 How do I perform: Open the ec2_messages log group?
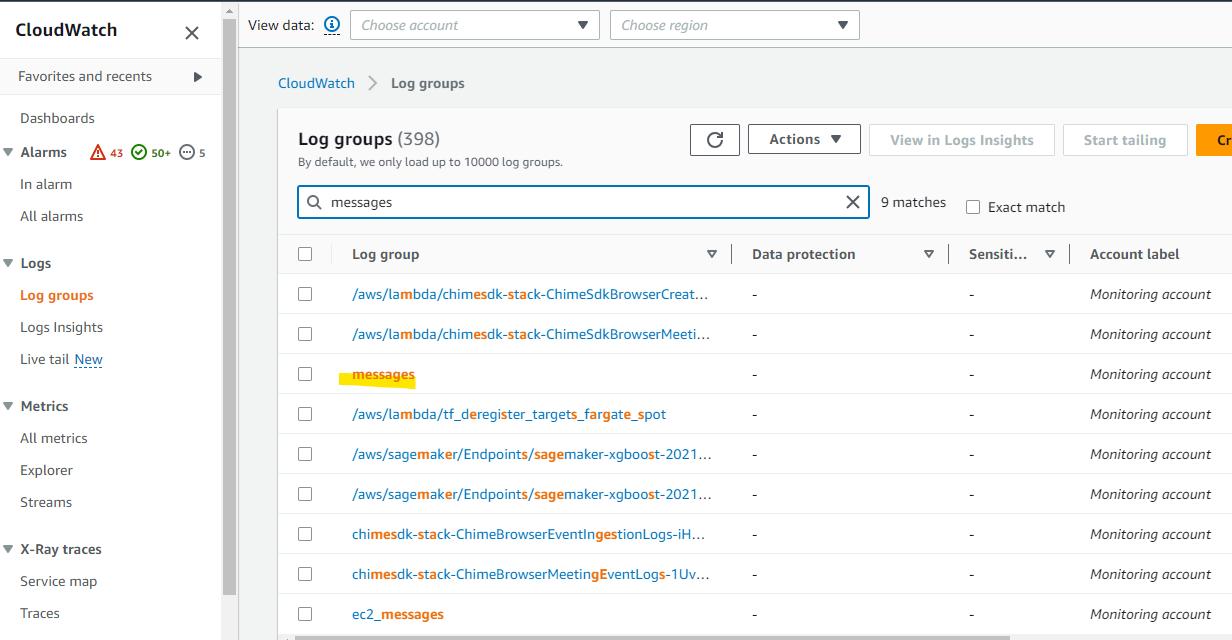click(398, 614)
